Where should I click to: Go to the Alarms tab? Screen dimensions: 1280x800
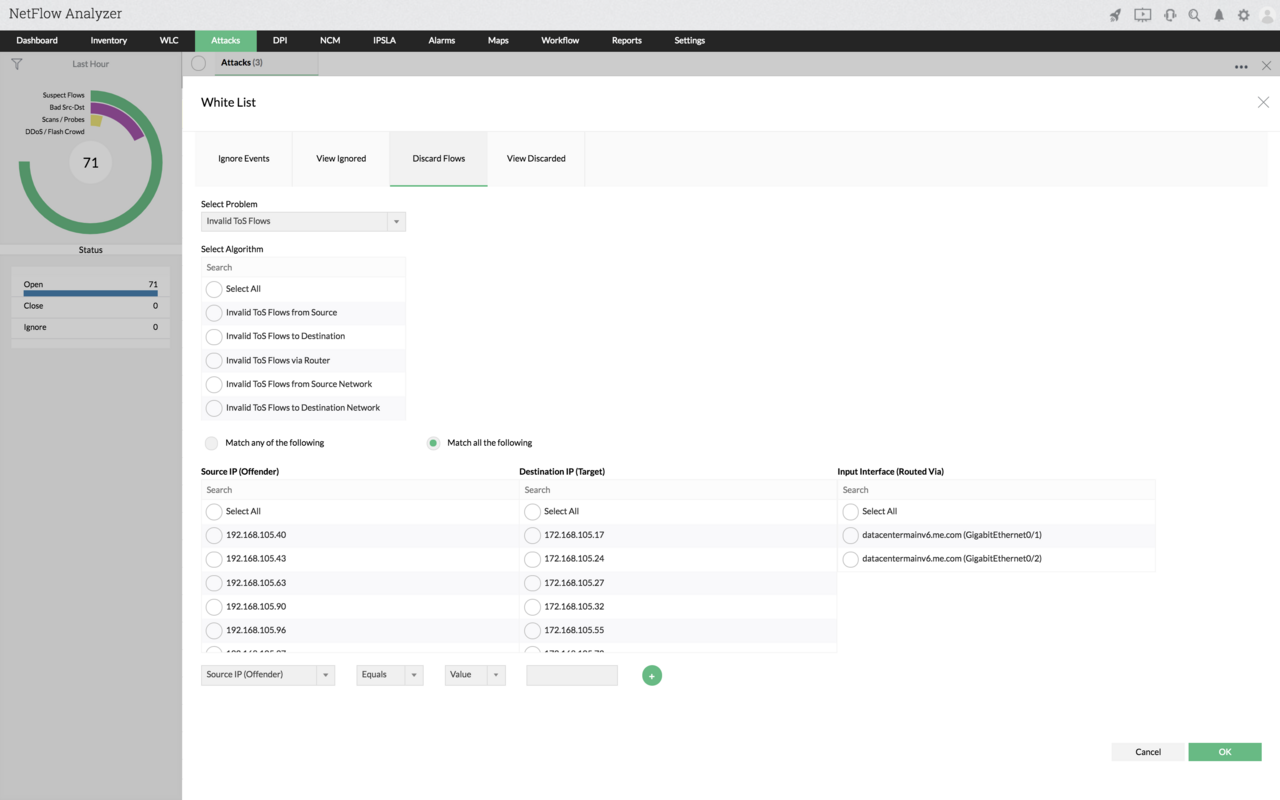coord(442,41)
